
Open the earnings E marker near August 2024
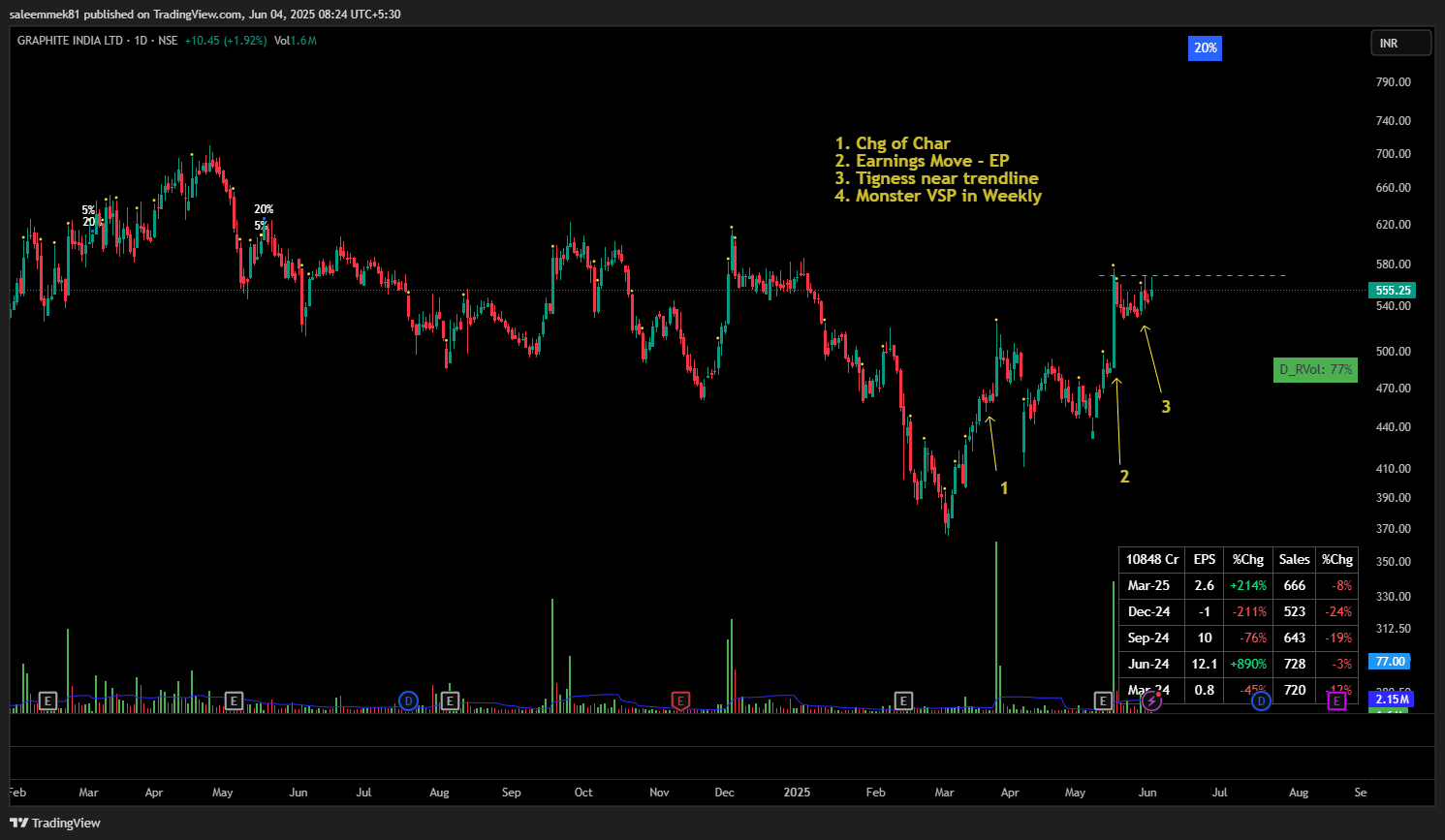(450, 700)
